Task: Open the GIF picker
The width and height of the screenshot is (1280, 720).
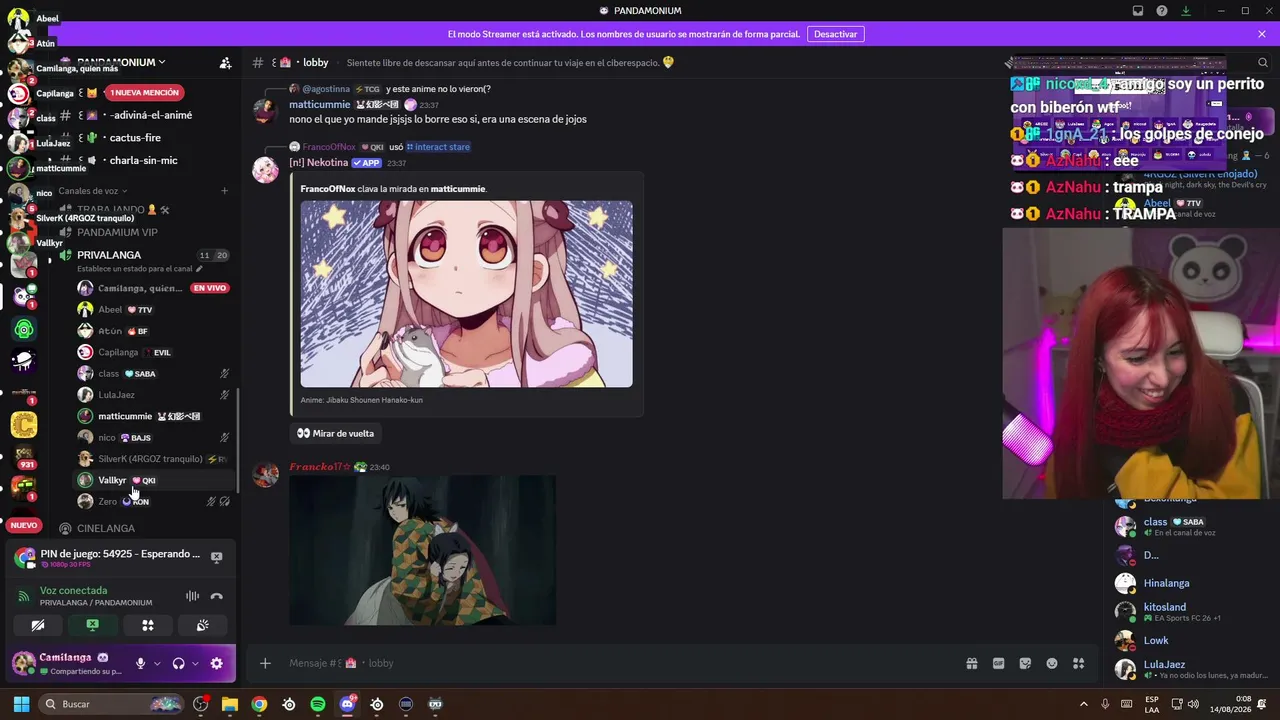Action: [x=998, y=663]
